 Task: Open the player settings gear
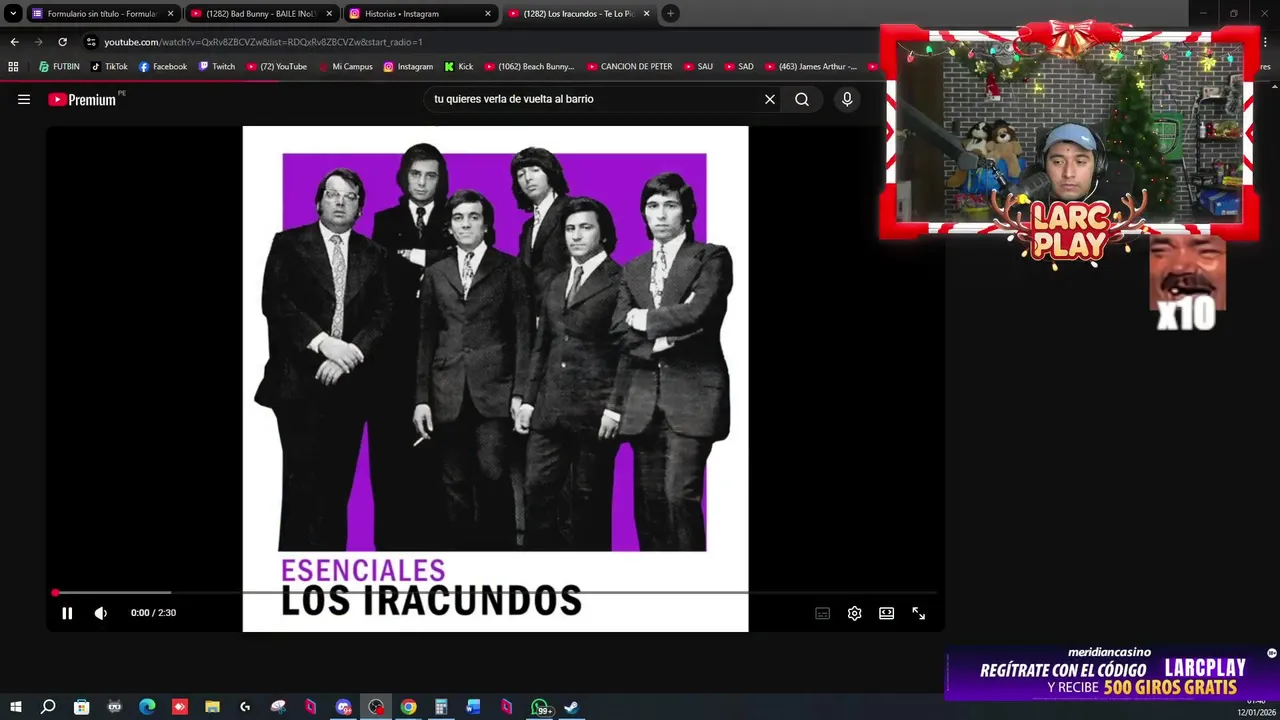click(x=854, y=613)
